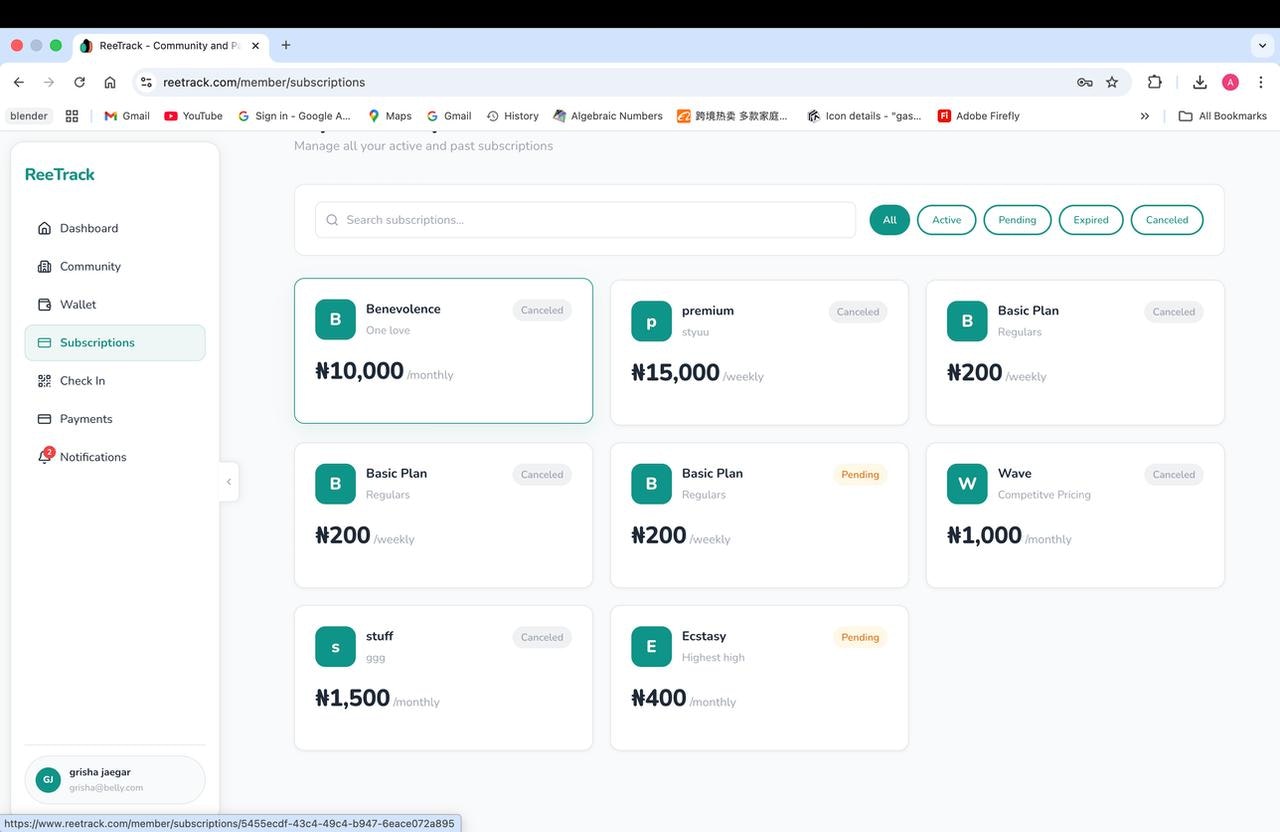Expand hidden bookmarks with the double-arrow
The width and height of the screenshot is (1280, 832).
coord(1144,115)
